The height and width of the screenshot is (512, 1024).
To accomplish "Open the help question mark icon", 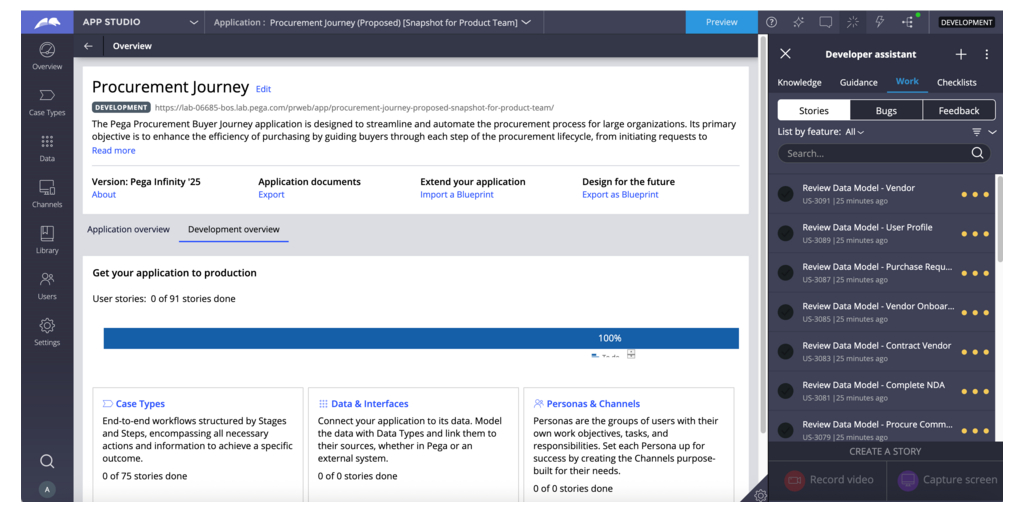I will pos(771,22).
